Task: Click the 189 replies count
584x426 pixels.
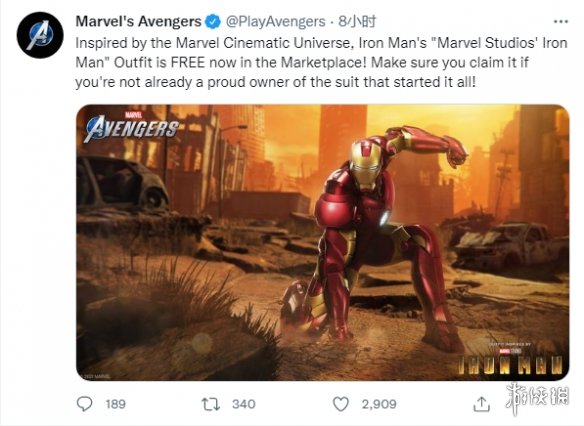Action: point(115,404)
